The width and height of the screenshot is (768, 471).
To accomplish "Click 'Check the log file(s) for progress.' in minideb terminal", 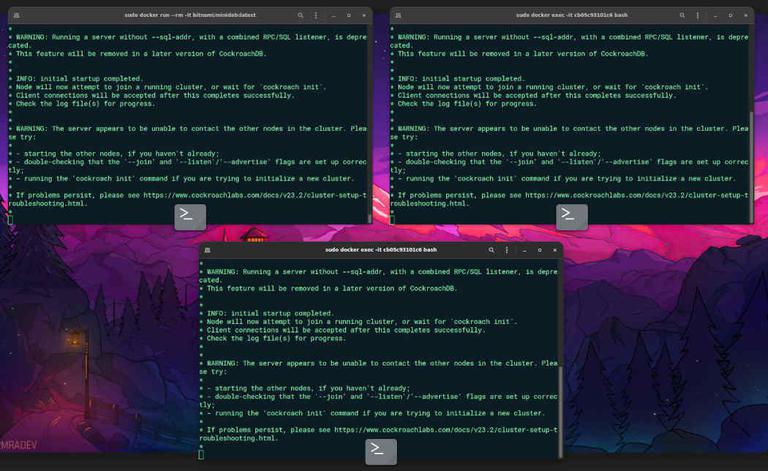I will click(85, 104).
